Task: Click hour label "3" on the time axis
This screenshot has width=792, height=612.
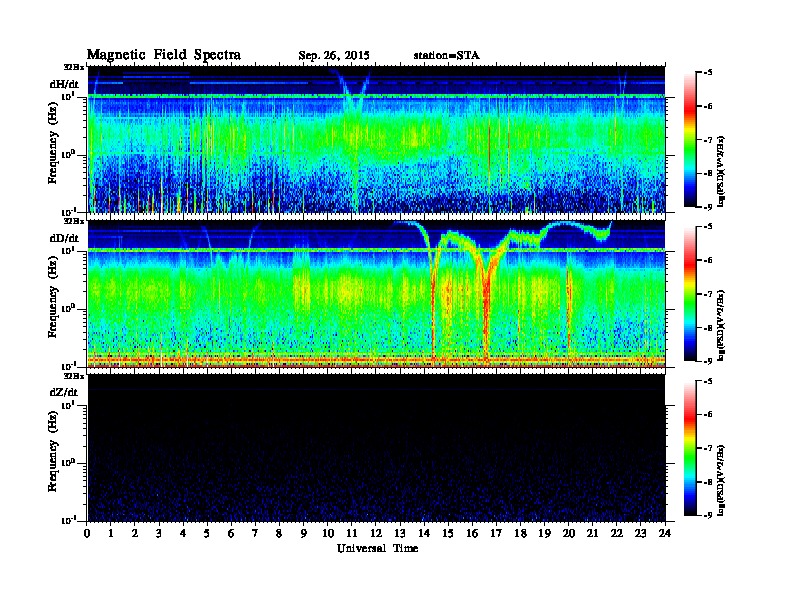Action: pyautogui.click(x=159, y=534)
